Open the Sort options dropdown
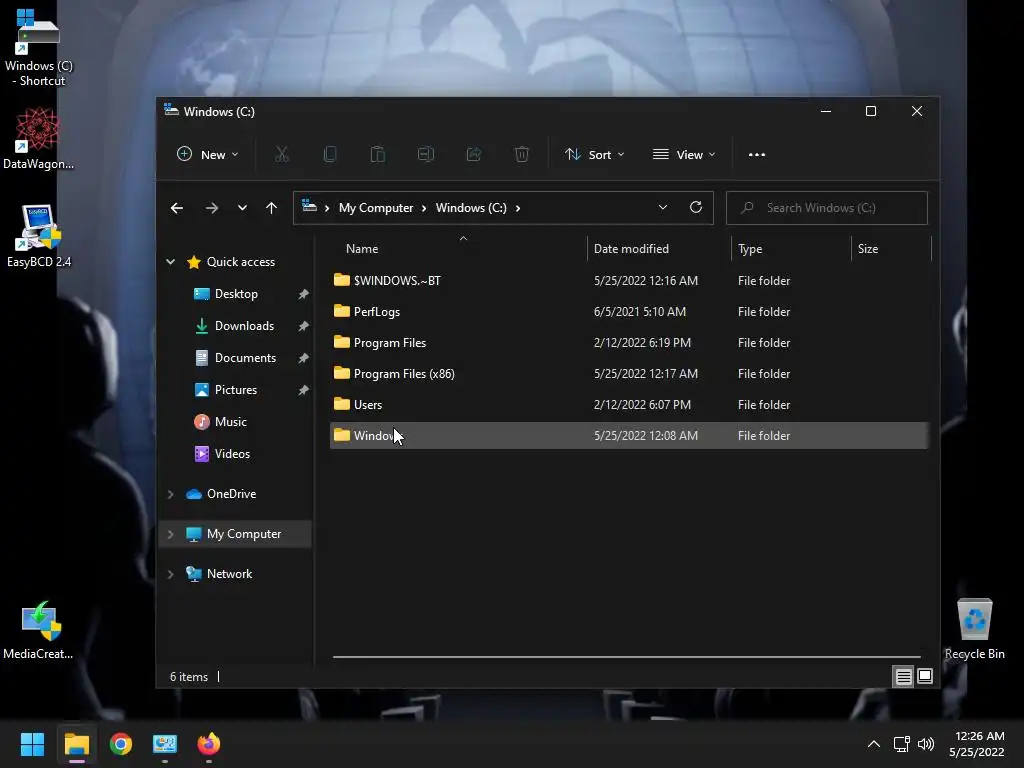Viewport: 1024px width, 768px height. 594,155
